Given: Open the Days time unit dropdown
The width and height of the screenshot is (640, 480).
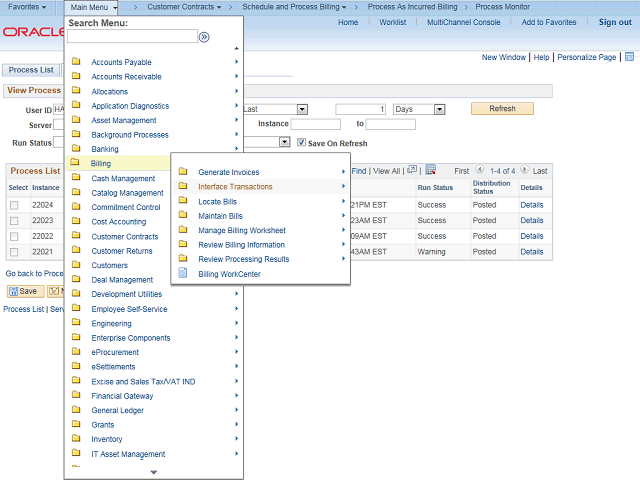Looking at the screenshot, I should coord(418,109).
